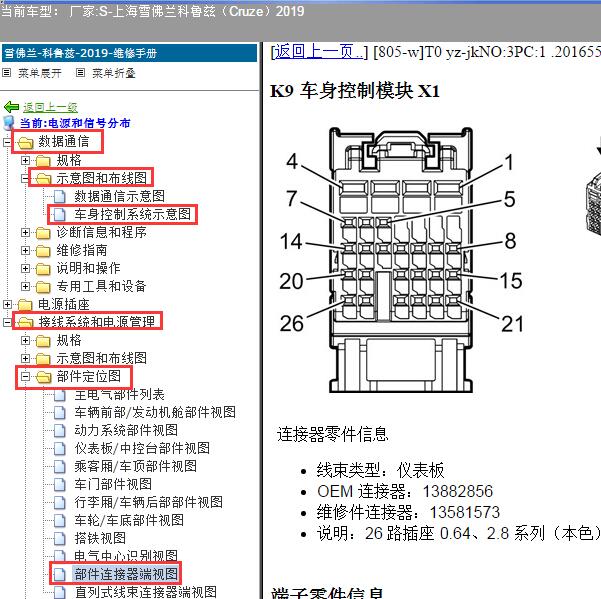Click the text 线束类型：仪表板
The image size is (601, 599).
point(380,470)
